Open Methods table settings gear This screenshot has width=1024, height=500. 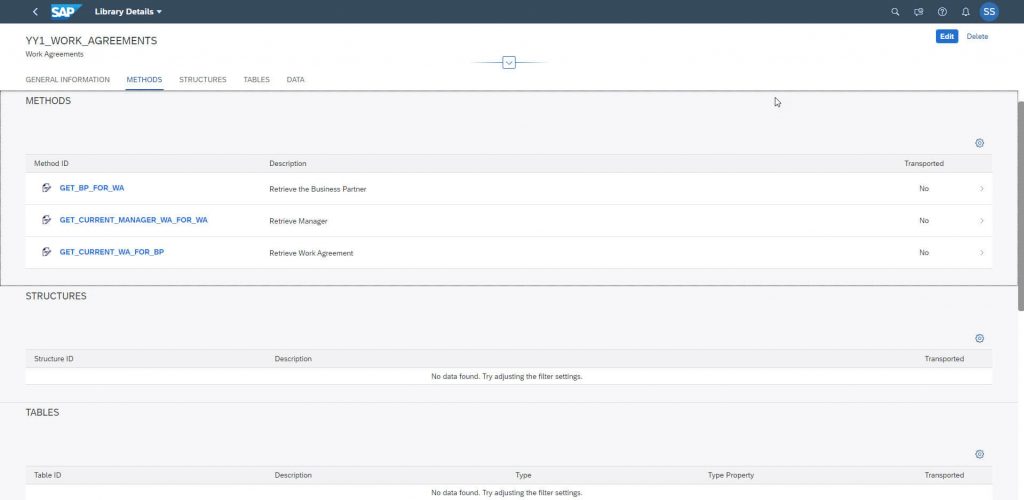click(x=979, y=143)
